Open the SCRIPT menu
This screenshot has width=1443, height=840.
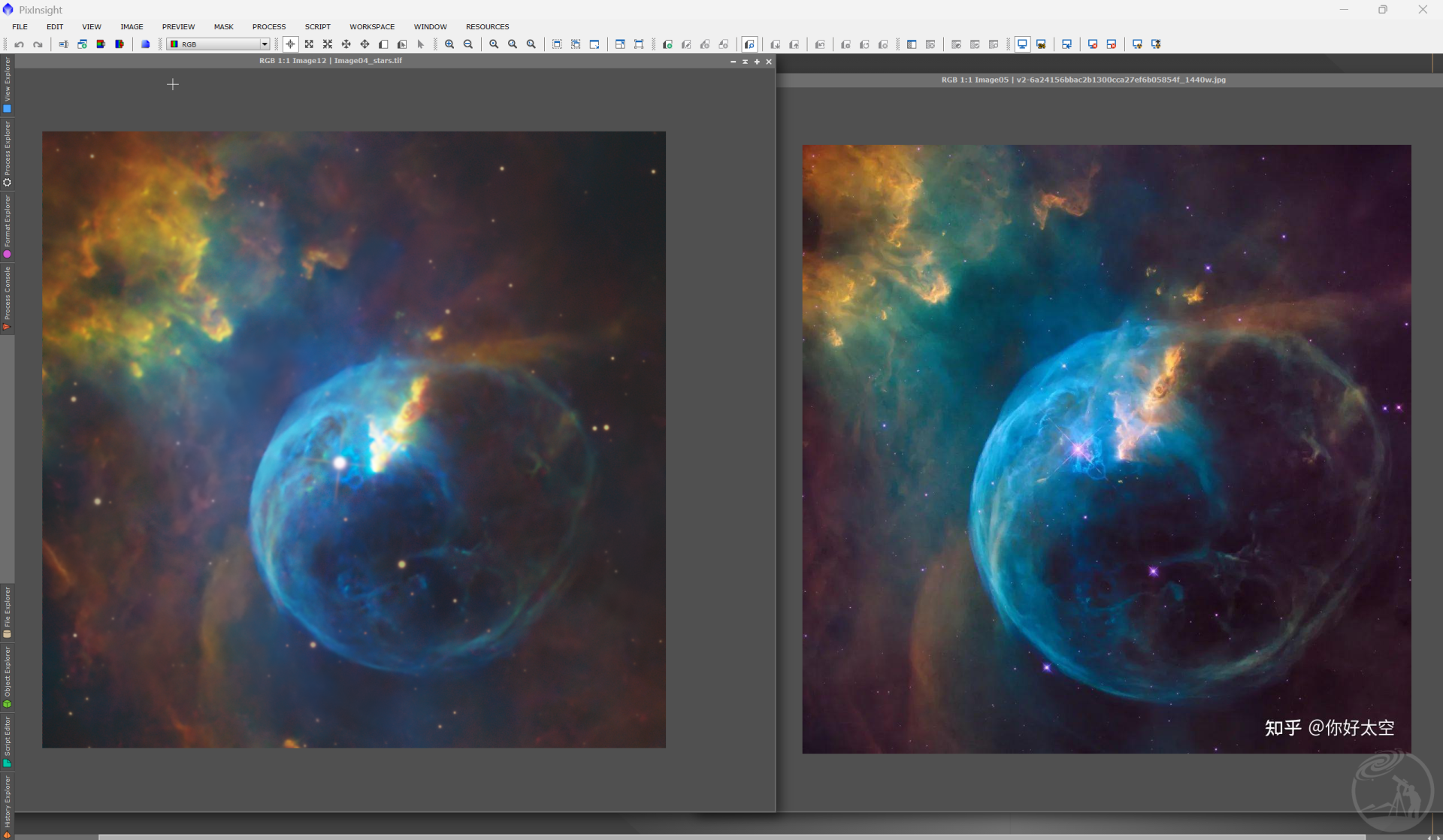(x=317, y=26)
